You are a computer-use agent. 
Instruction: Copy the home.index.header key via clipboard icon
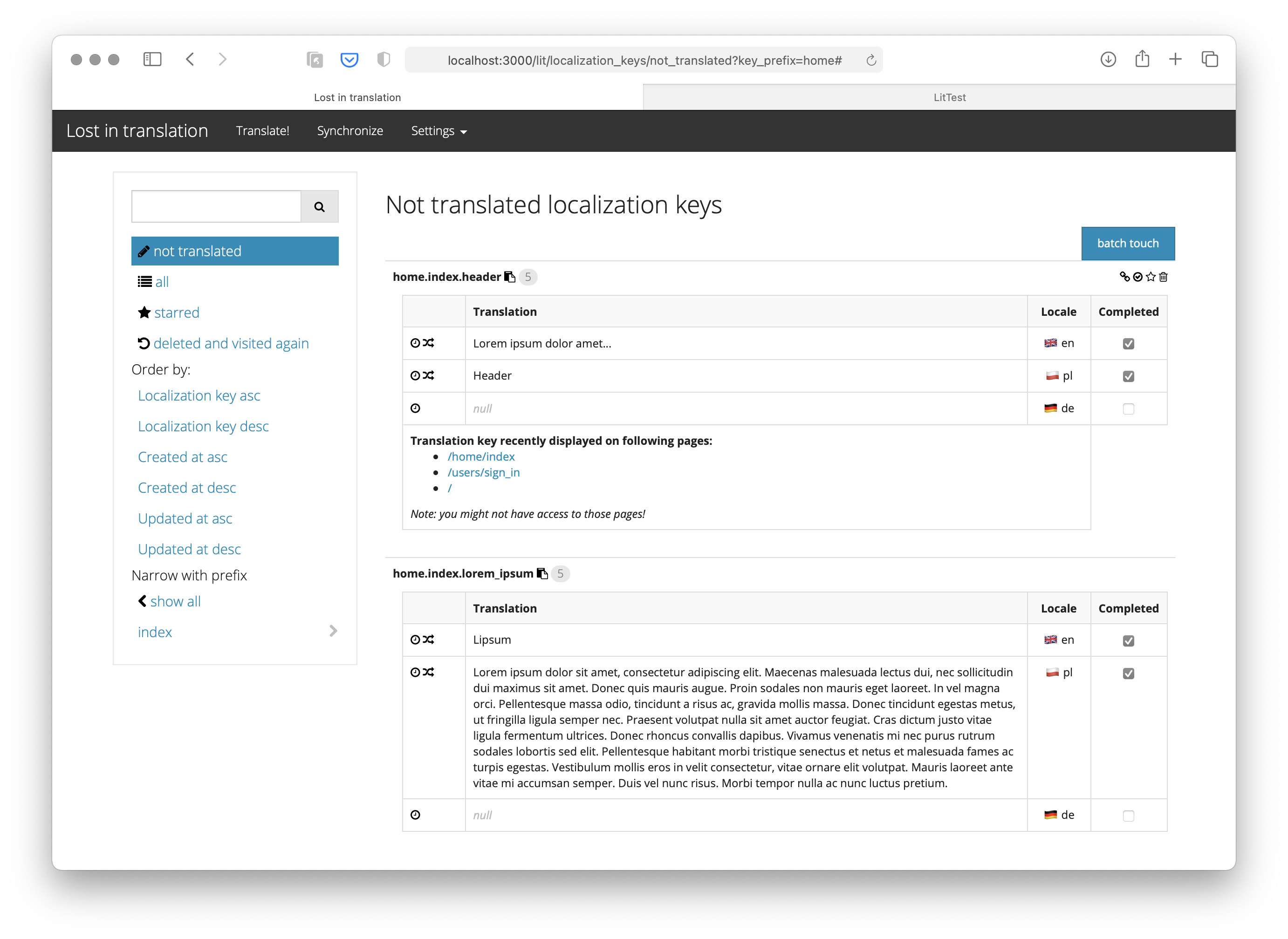click(x=510, y=277)
